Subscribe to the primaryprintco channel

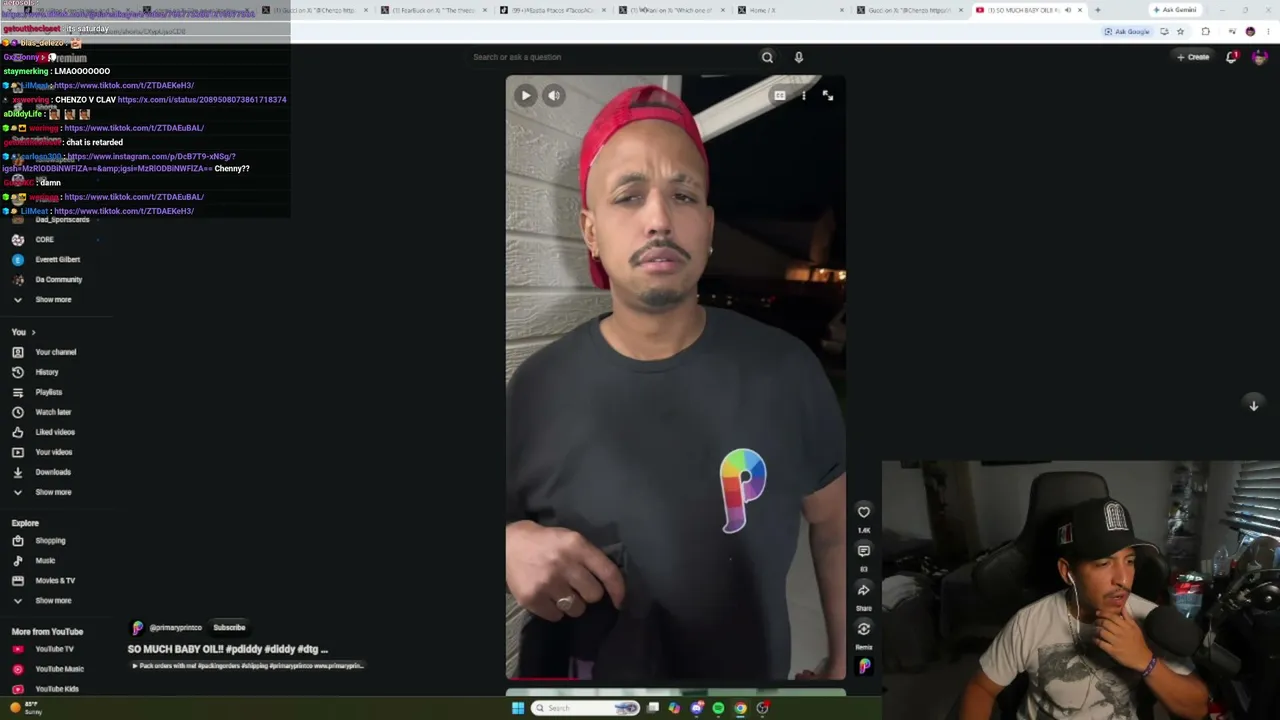229,628
